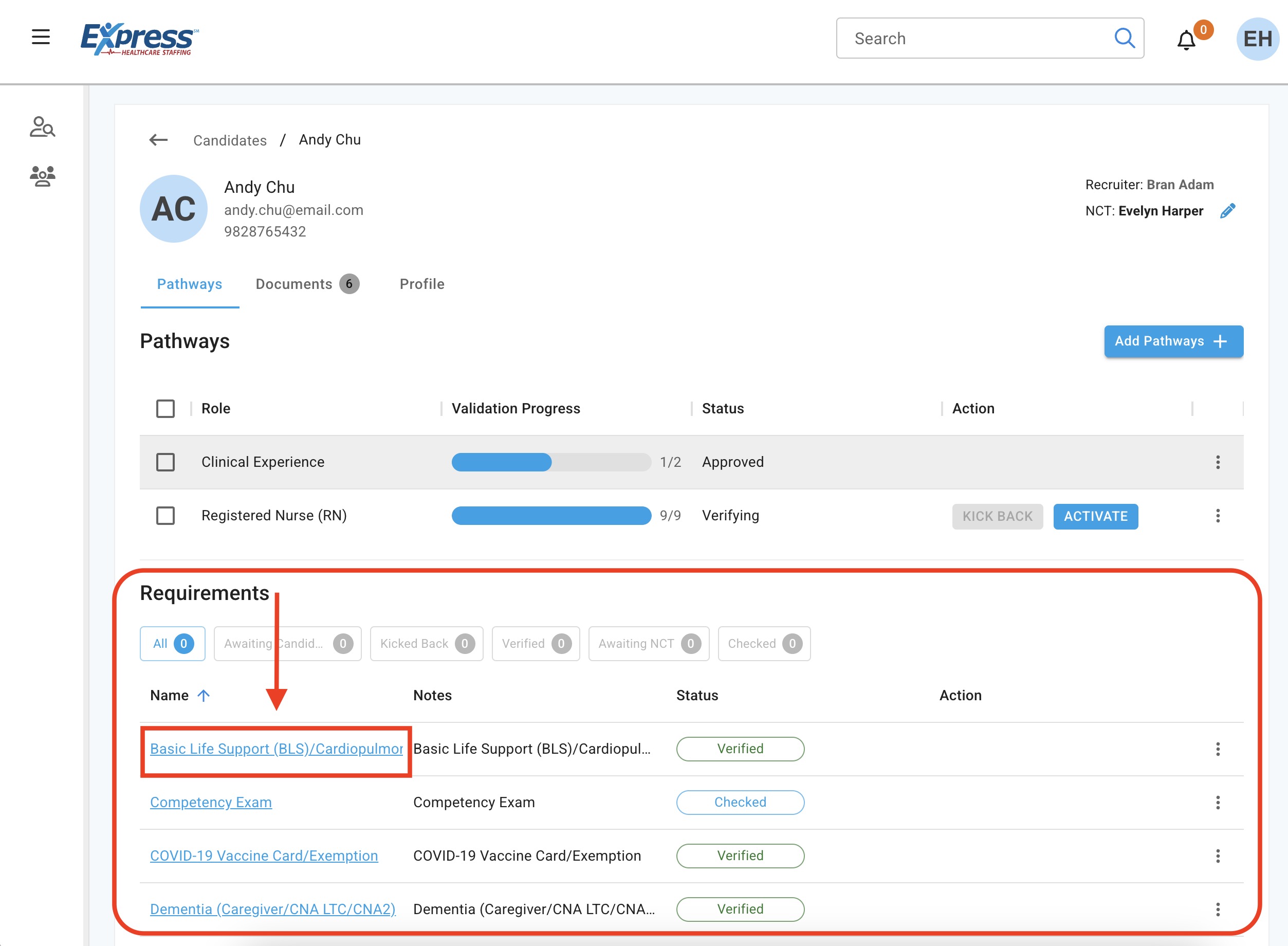
Task: Open Registered Nurse row options menu
Action: pos(1218,515)
